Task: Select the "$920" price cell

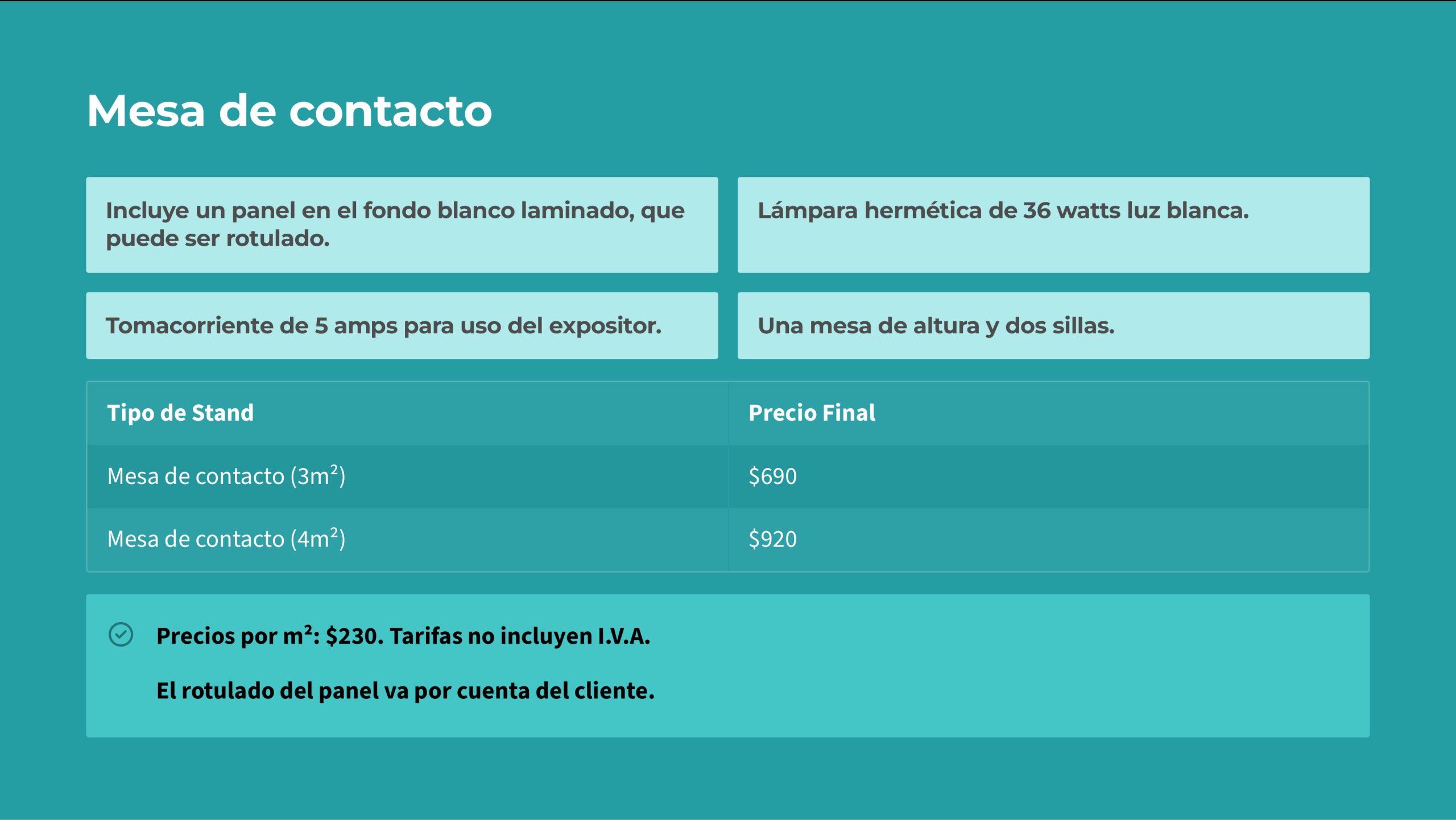Action: click(772, 539)
